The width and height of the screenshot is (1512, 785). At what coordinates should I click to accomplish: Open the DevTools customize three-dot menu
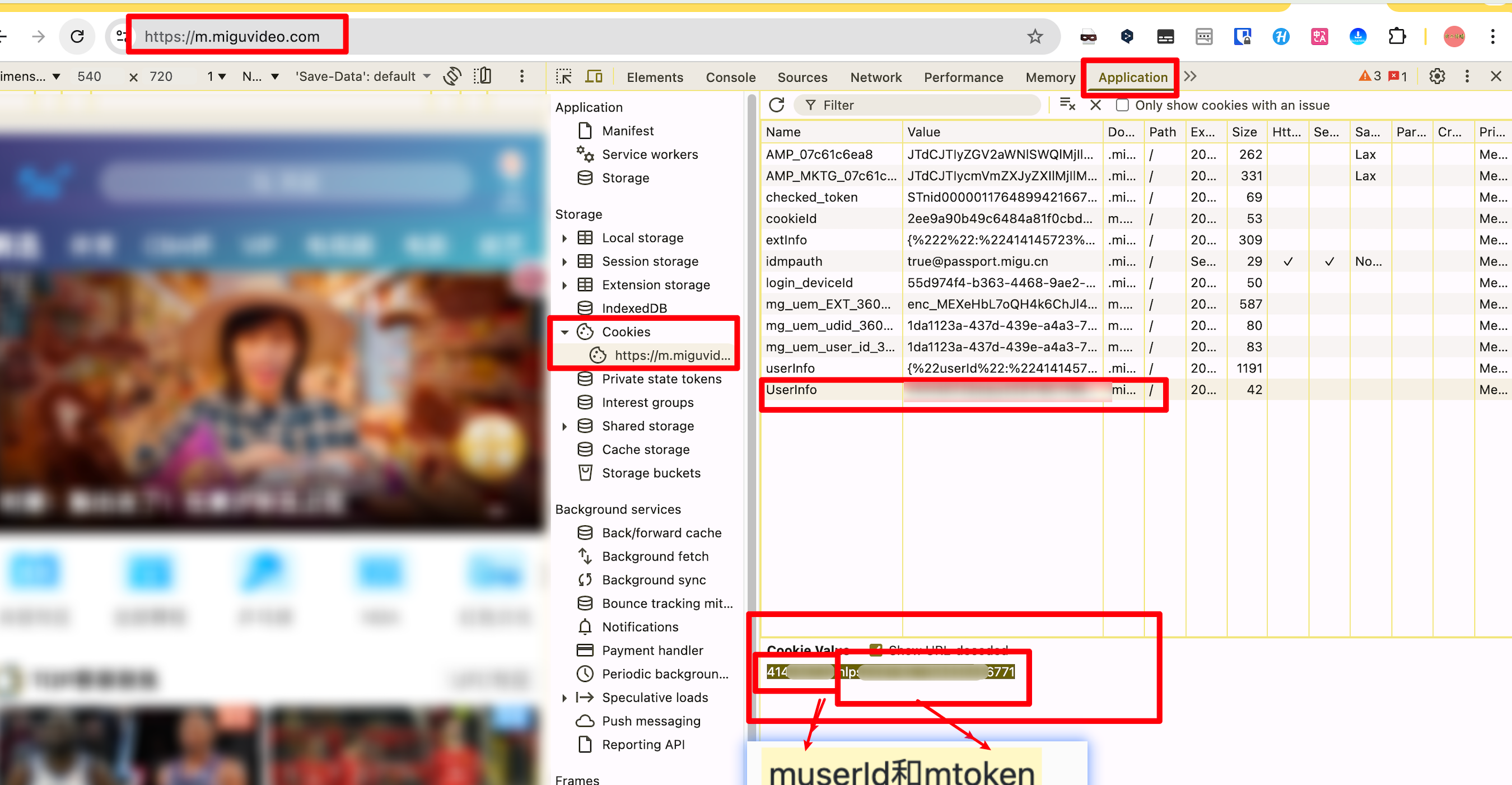[x=1467, y=76]
